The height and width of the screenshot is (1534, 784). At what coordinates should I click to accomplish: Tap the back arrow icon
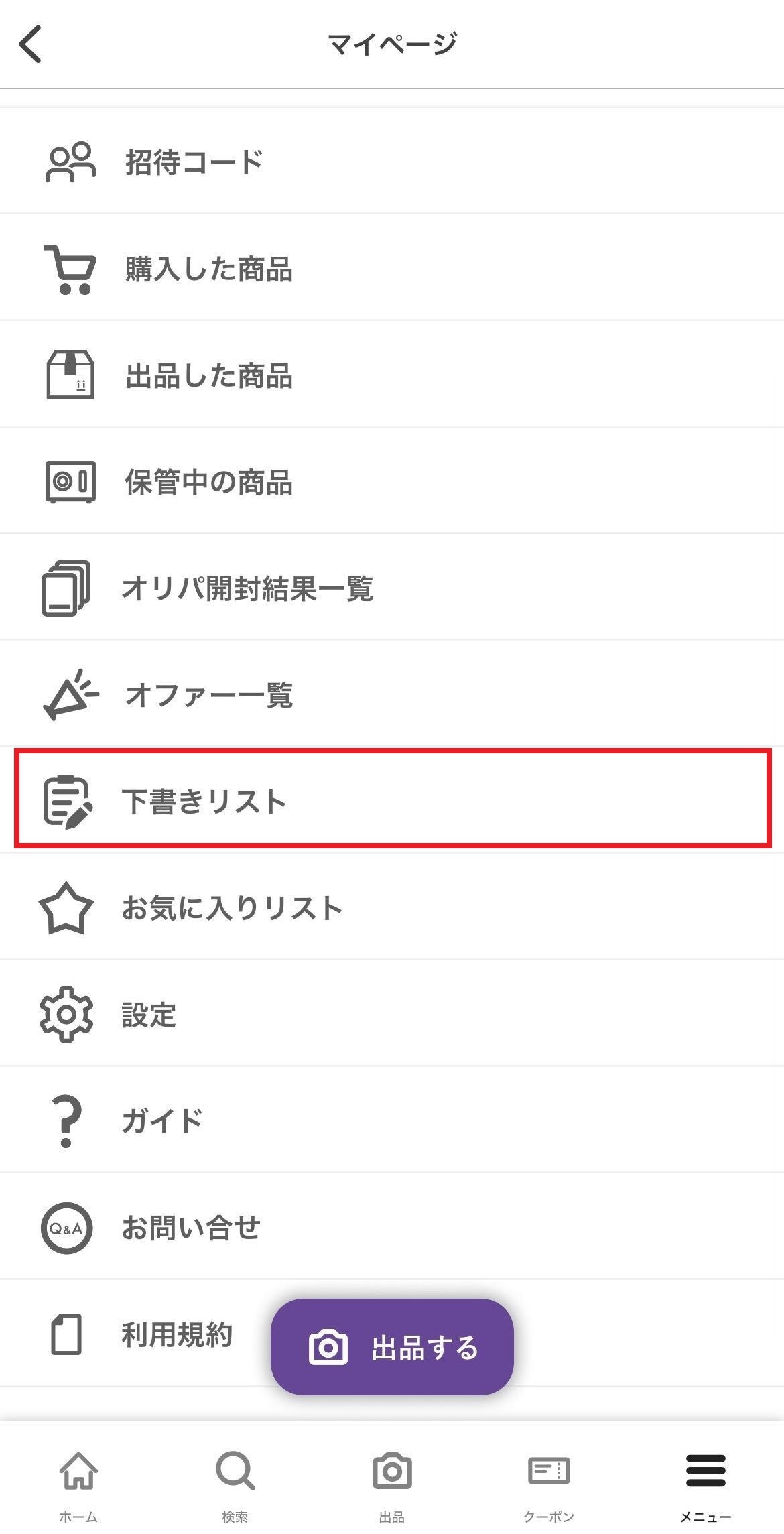click(31, 44)
